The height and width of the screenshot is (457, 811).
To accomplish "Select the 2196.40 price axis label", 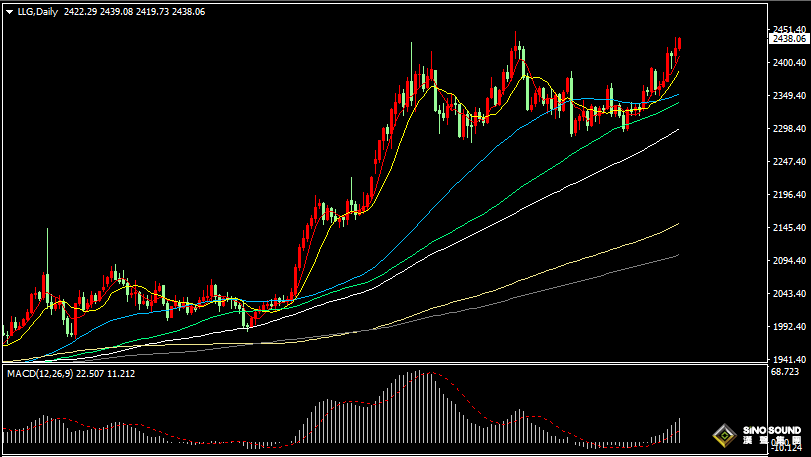I will (787, 195).
